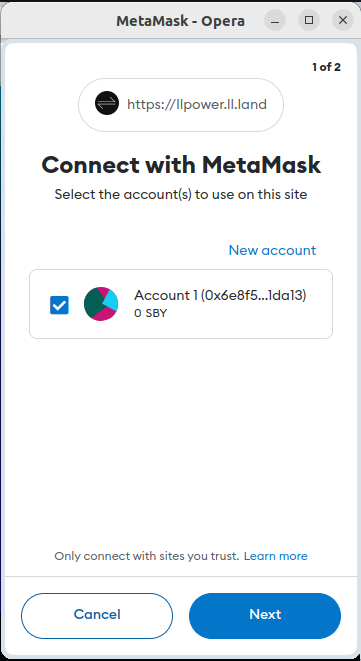Viewport: 361px width, 661px height.
Task: Proceed with the Next button
Action: [x=265, y=615]
